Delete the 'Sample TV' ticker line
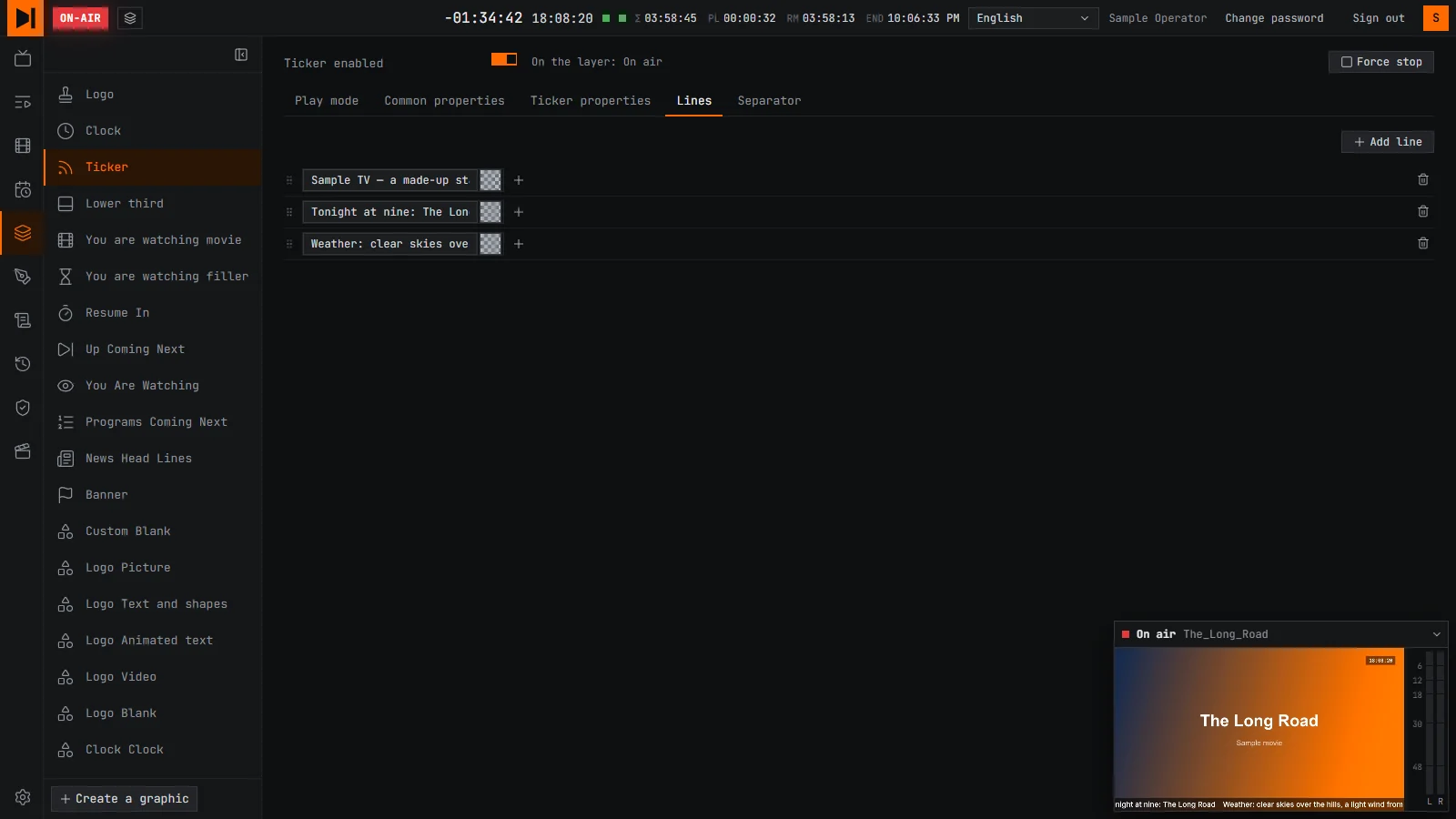Image resolution: width=1456 pixels, height=819 pixels. pos(1423,180)
